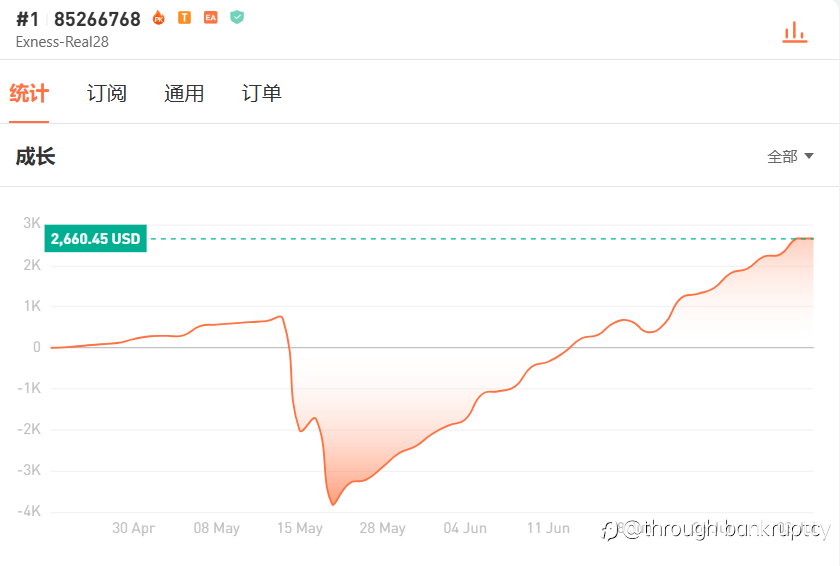Click the 2,660.45 USD value label
Image resolution: width=840 pixels, height=566 pixels.
[x=95, y=238]
